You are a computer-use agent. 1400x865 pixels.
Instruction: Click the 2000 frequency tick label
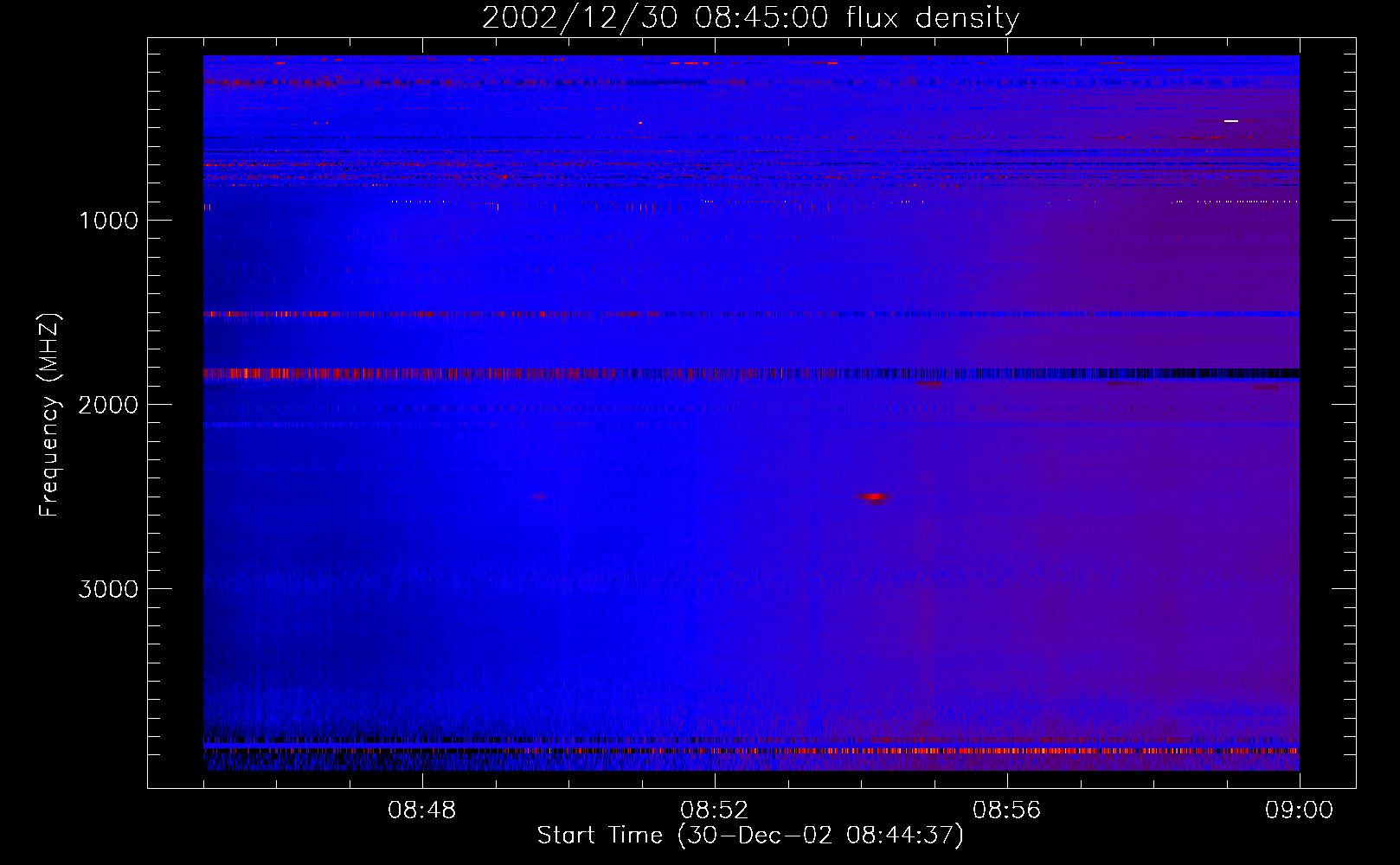click(x=108, y=405)
